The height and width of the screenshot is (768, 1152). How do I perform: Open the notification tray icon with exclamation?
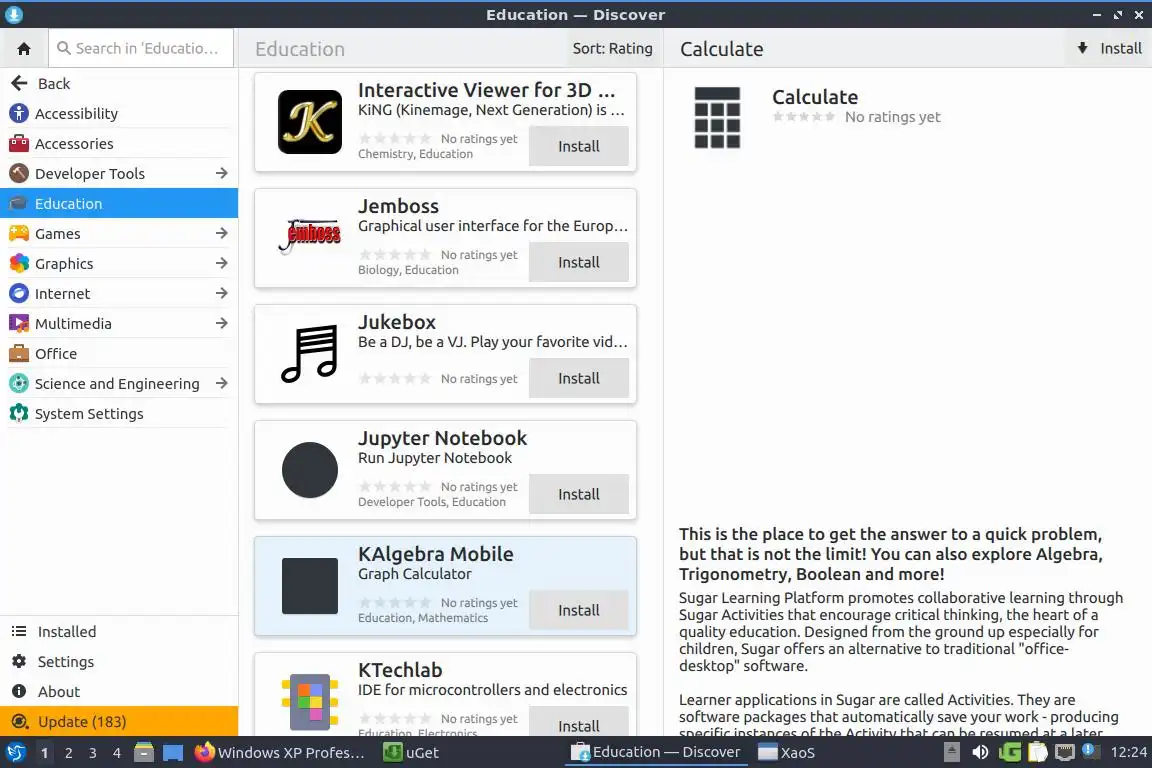[x=1091, y=752]
